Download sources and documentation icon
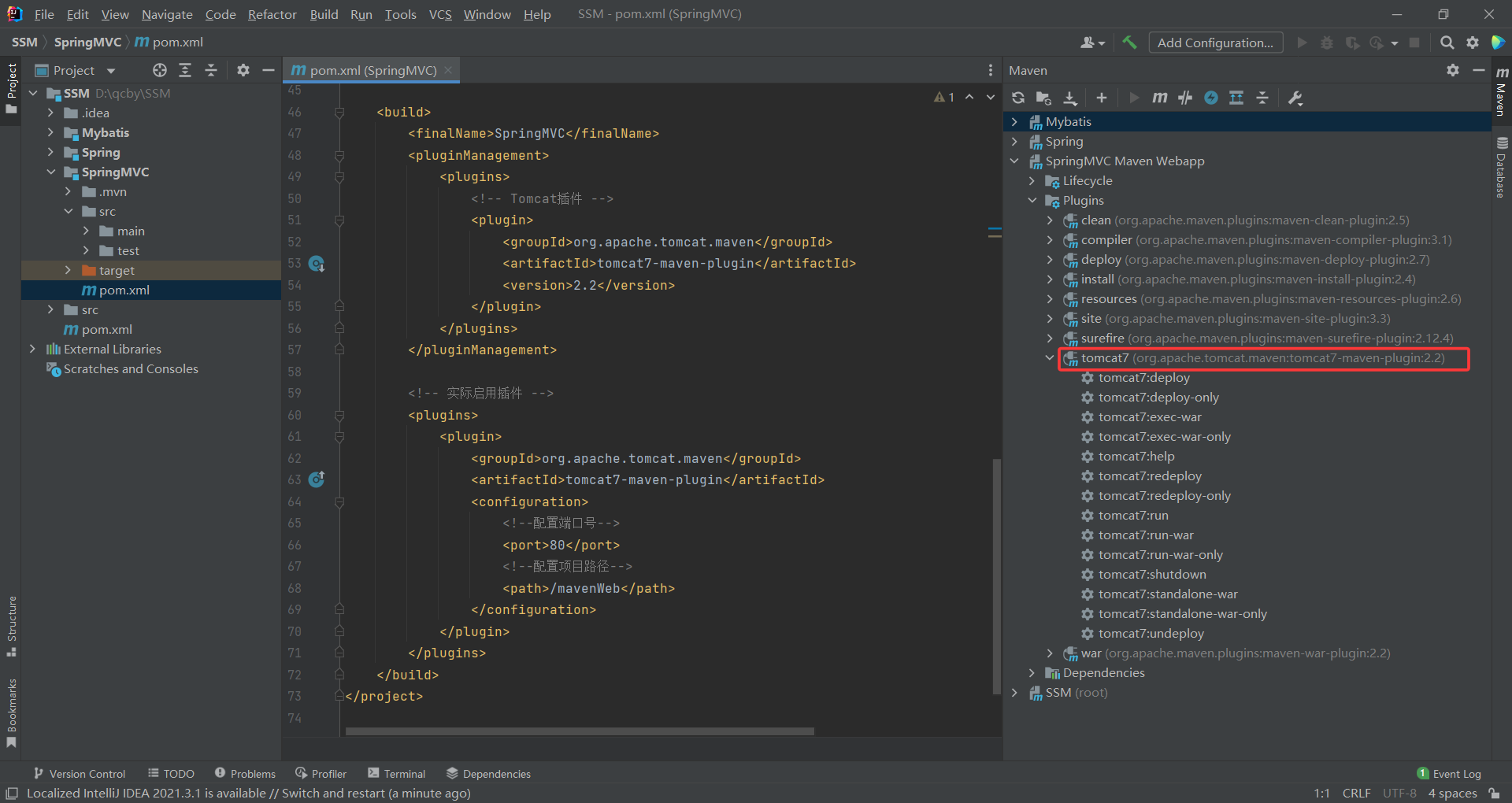The height and width of the screenshot is (803, 1512). (1070, 98)
